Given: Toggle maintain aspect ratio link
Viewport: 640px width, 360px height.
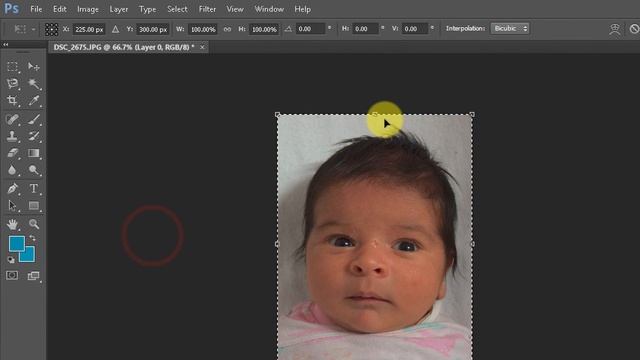Looking at the screenshot, I should point(227,29).
